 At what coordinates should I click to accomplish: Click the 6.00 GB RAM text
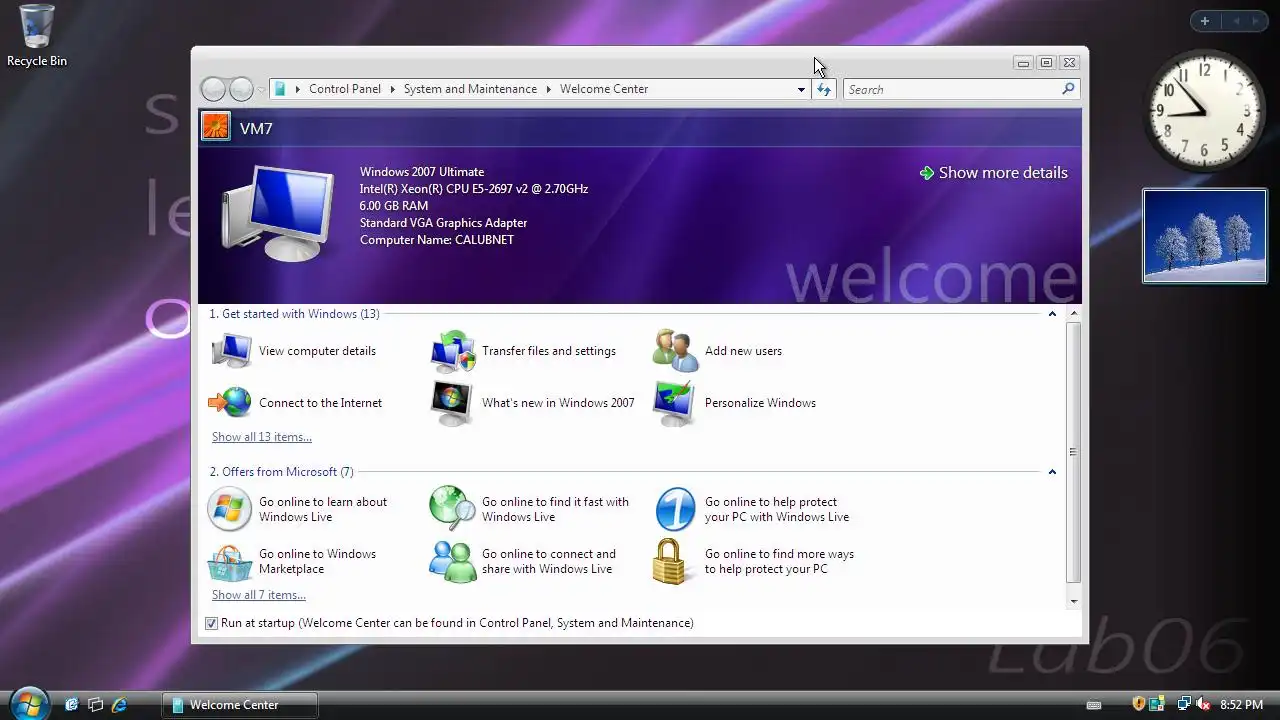[394, 206]
